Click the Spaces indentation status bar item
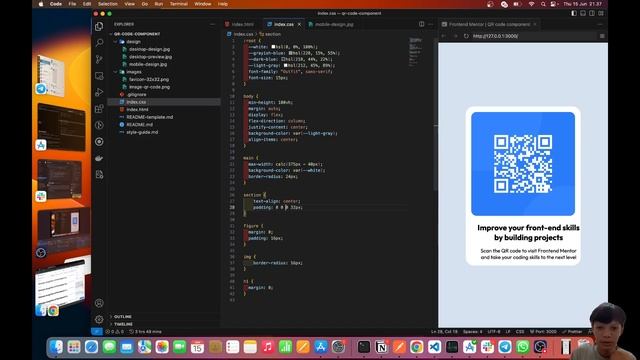640x360 pixels. pos(473,332)
